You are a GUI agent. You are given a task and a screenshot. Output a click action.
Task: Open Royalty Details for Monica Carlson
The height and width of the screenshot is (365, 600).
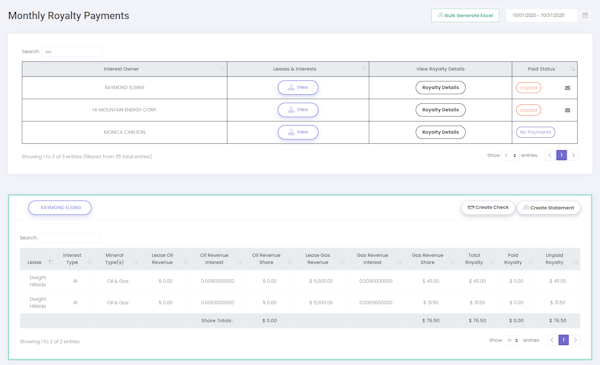[440, 132]
